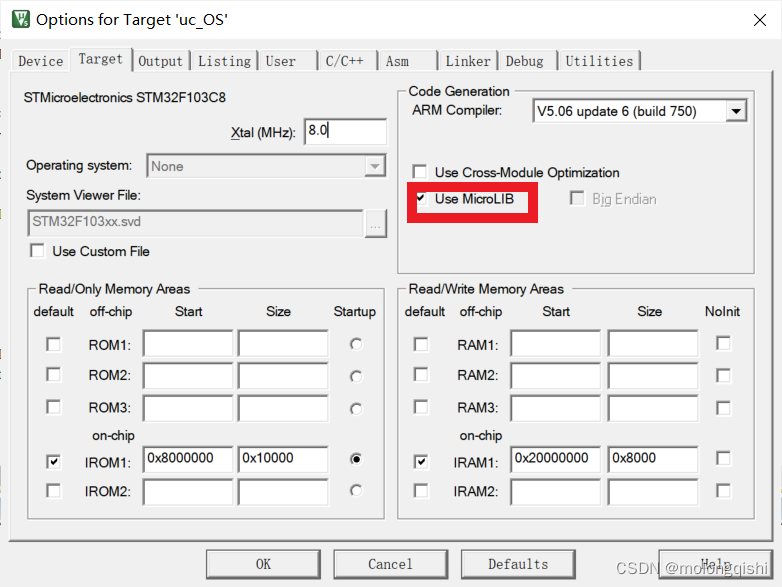
Task: Click the OK button
Action: click(x=263, y=564)
